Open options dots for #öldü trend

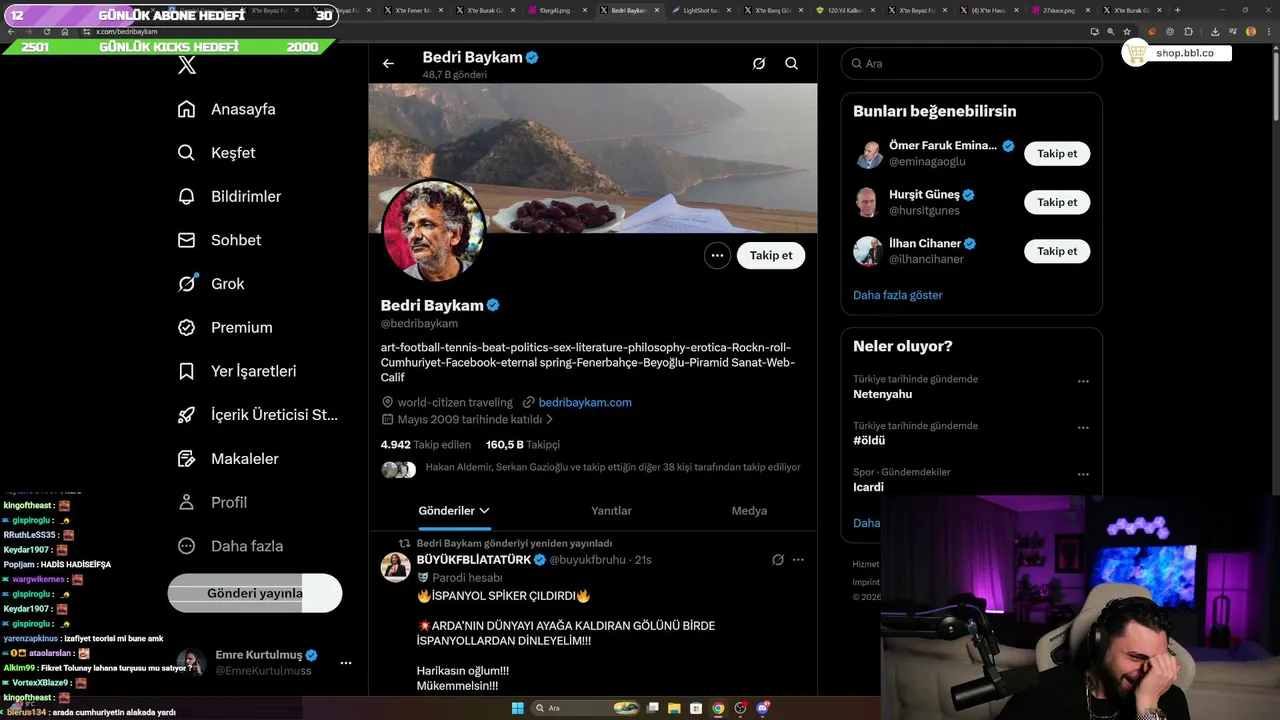click(1083, 427)
